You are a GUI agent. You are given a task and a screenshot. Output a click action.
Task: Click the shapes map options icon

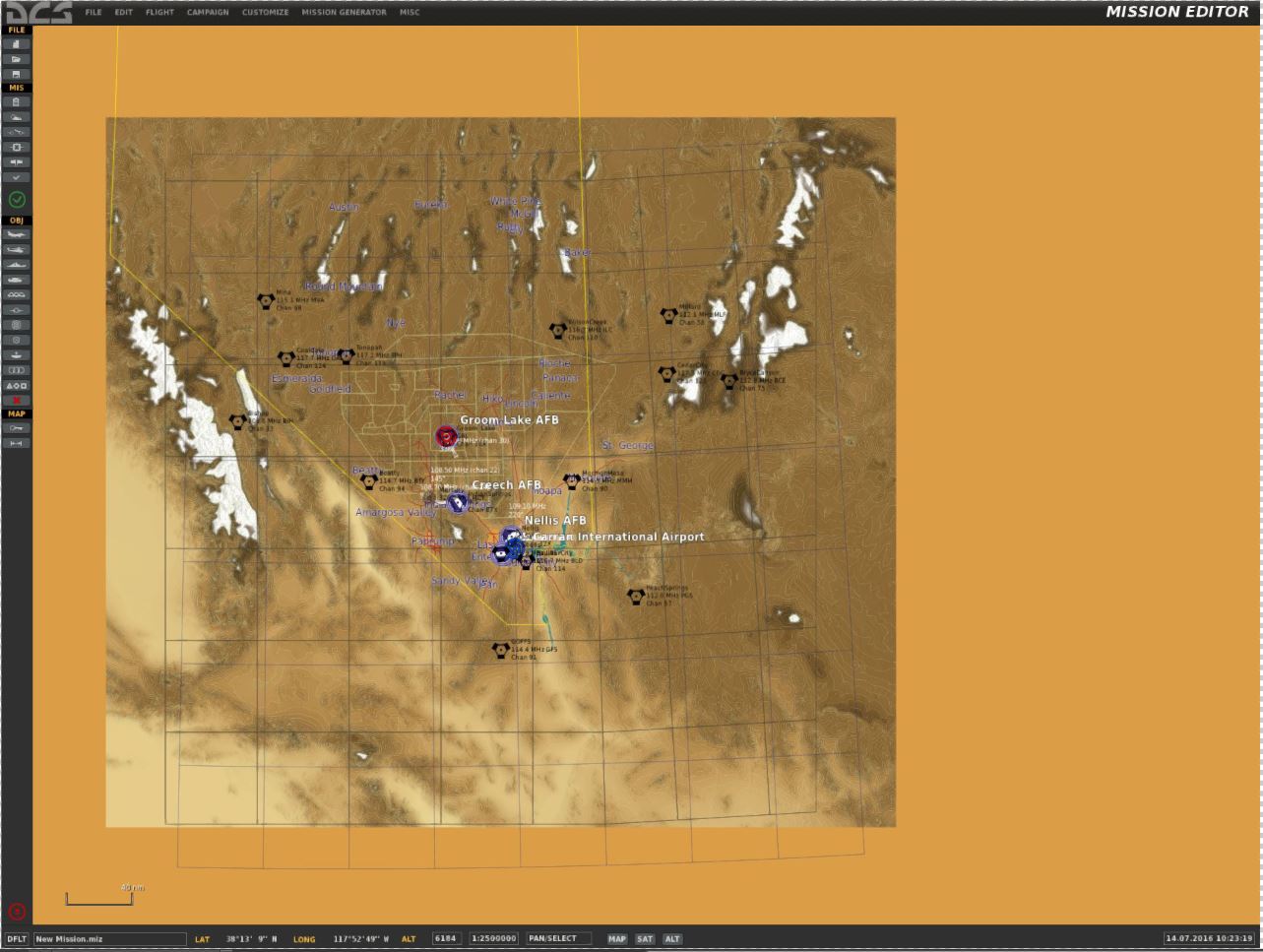point(17,385)
